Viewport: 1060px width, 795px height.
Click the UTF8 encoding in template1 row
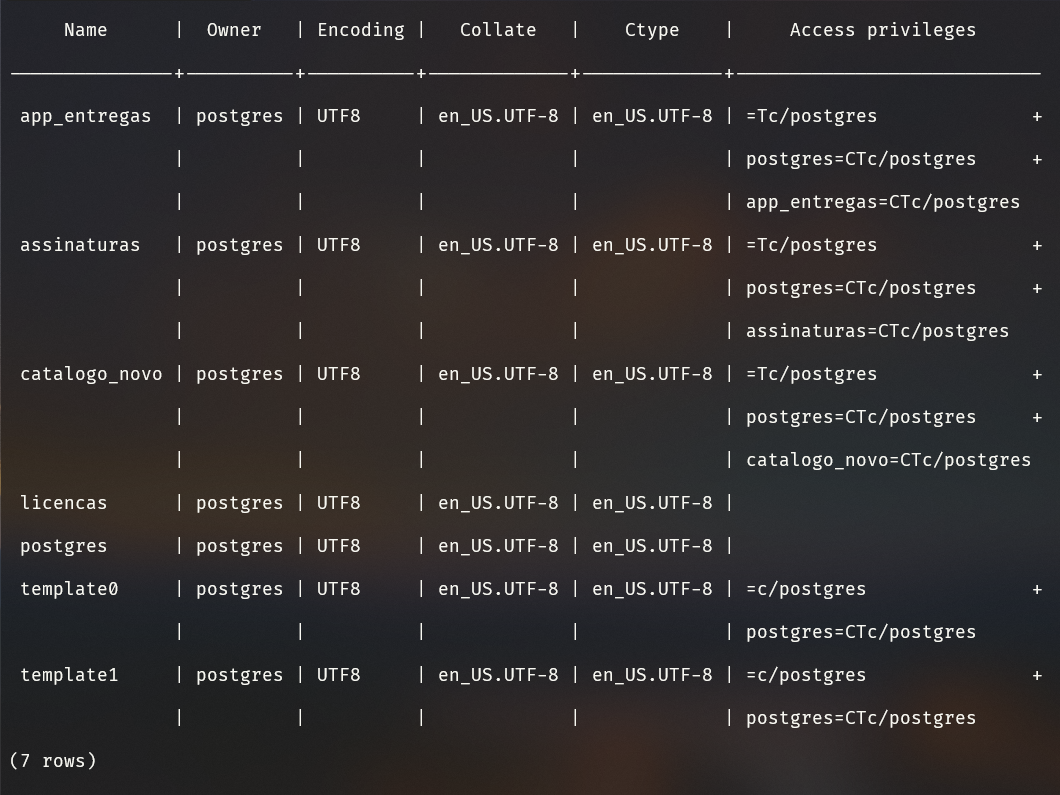(x=338, y=675)
